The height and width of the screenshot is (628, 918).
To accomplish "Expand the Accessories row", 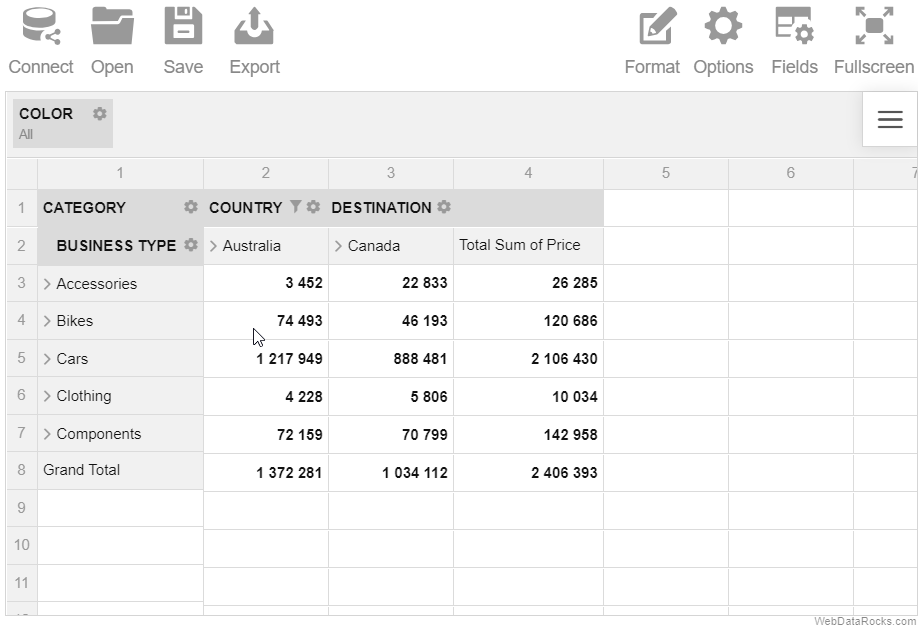I will tap(47, 284).
